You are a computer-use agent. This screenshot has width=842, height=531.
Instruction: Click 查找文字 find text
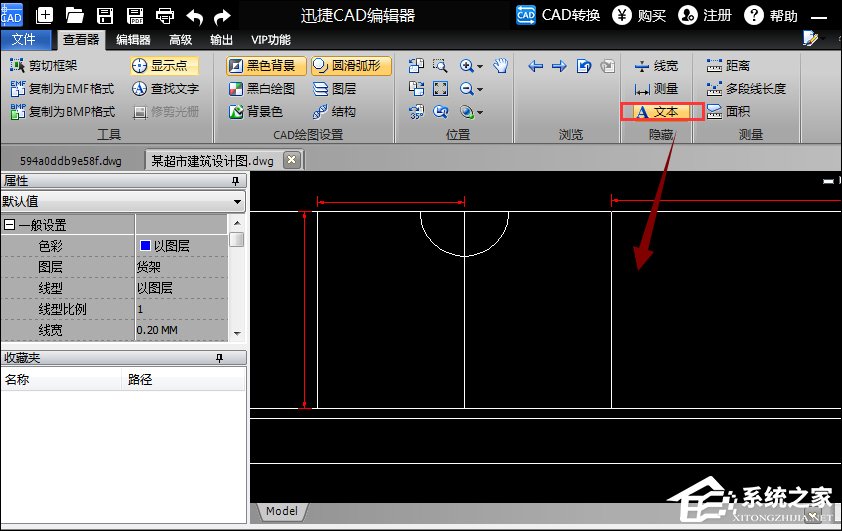pos(165,89)
